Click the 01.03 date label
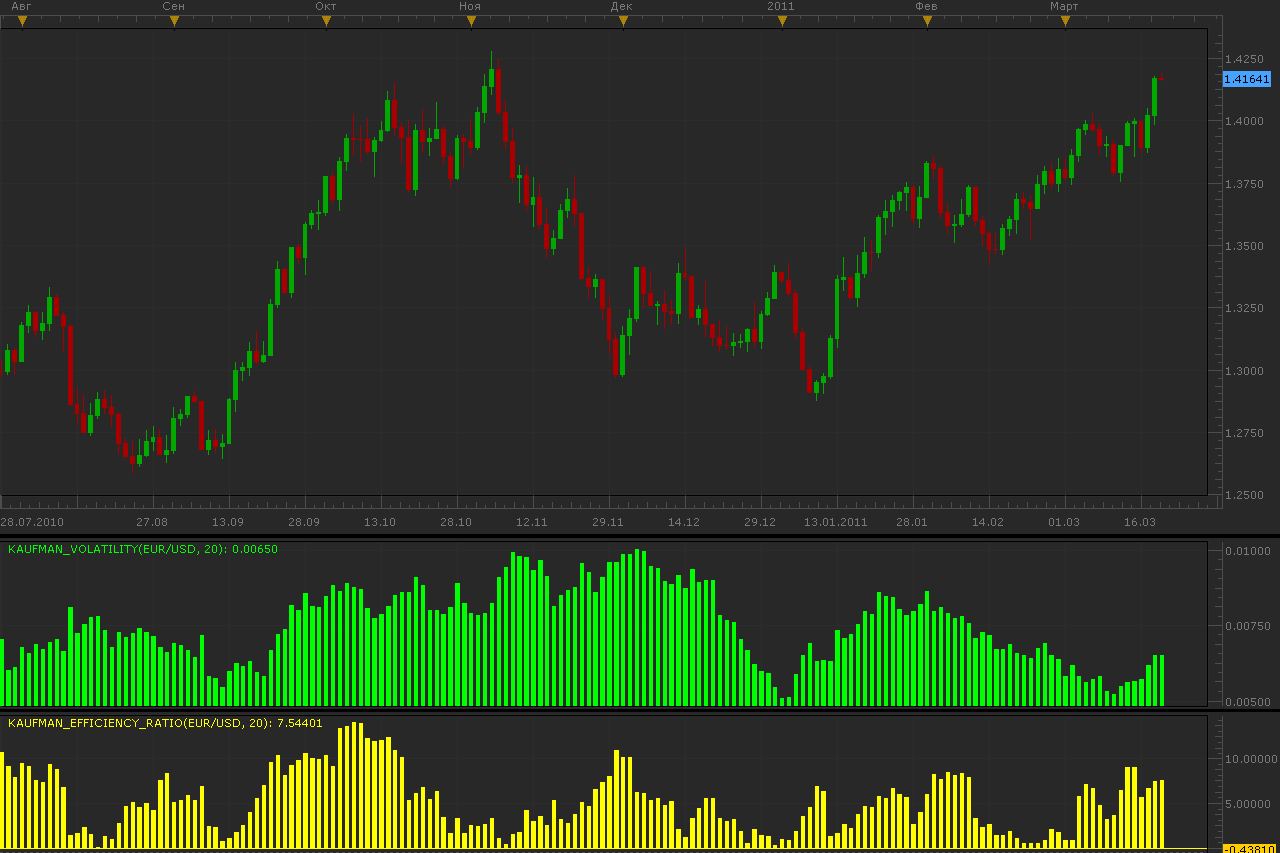 [x=1064, y=522]
